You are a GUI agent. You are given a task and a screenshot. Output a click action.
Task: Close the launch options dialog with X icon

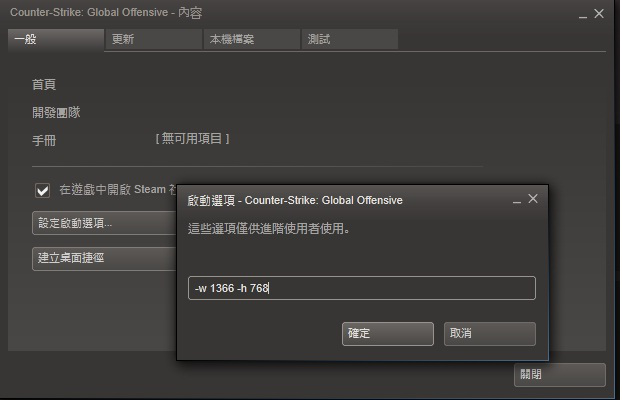pos(533,199)
